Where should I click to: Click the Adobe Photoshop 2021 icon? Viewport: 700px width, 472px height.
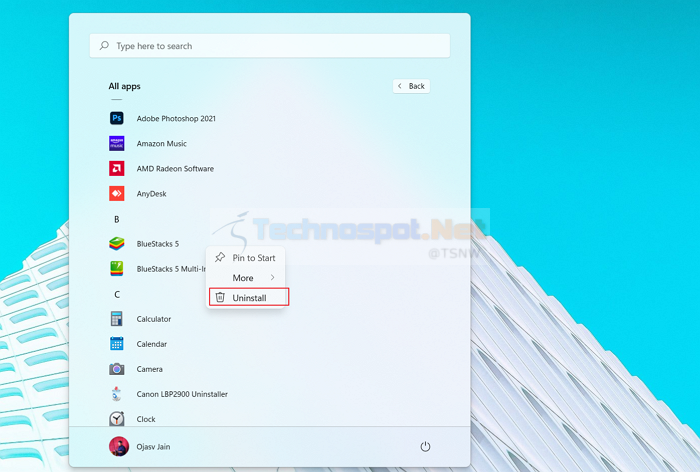click(117, 118)
